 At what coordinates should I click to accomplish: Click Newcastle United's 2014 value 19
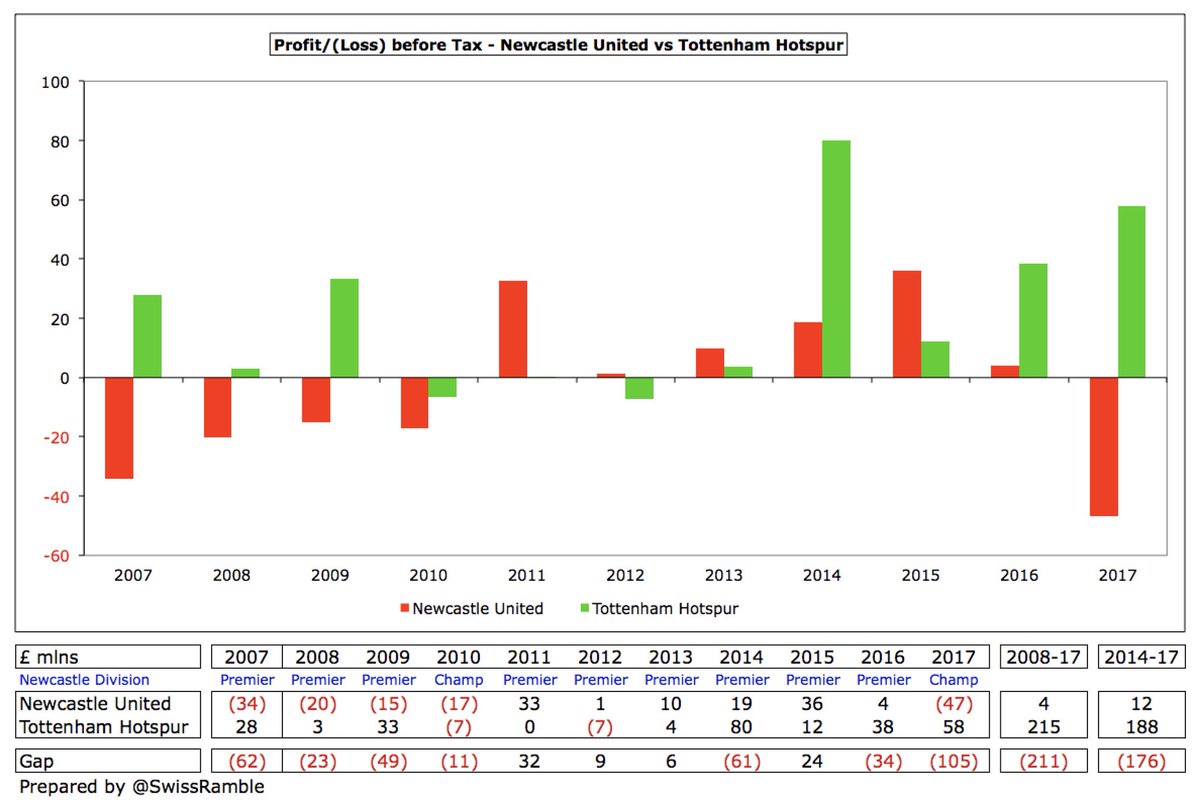coord(741,704)
